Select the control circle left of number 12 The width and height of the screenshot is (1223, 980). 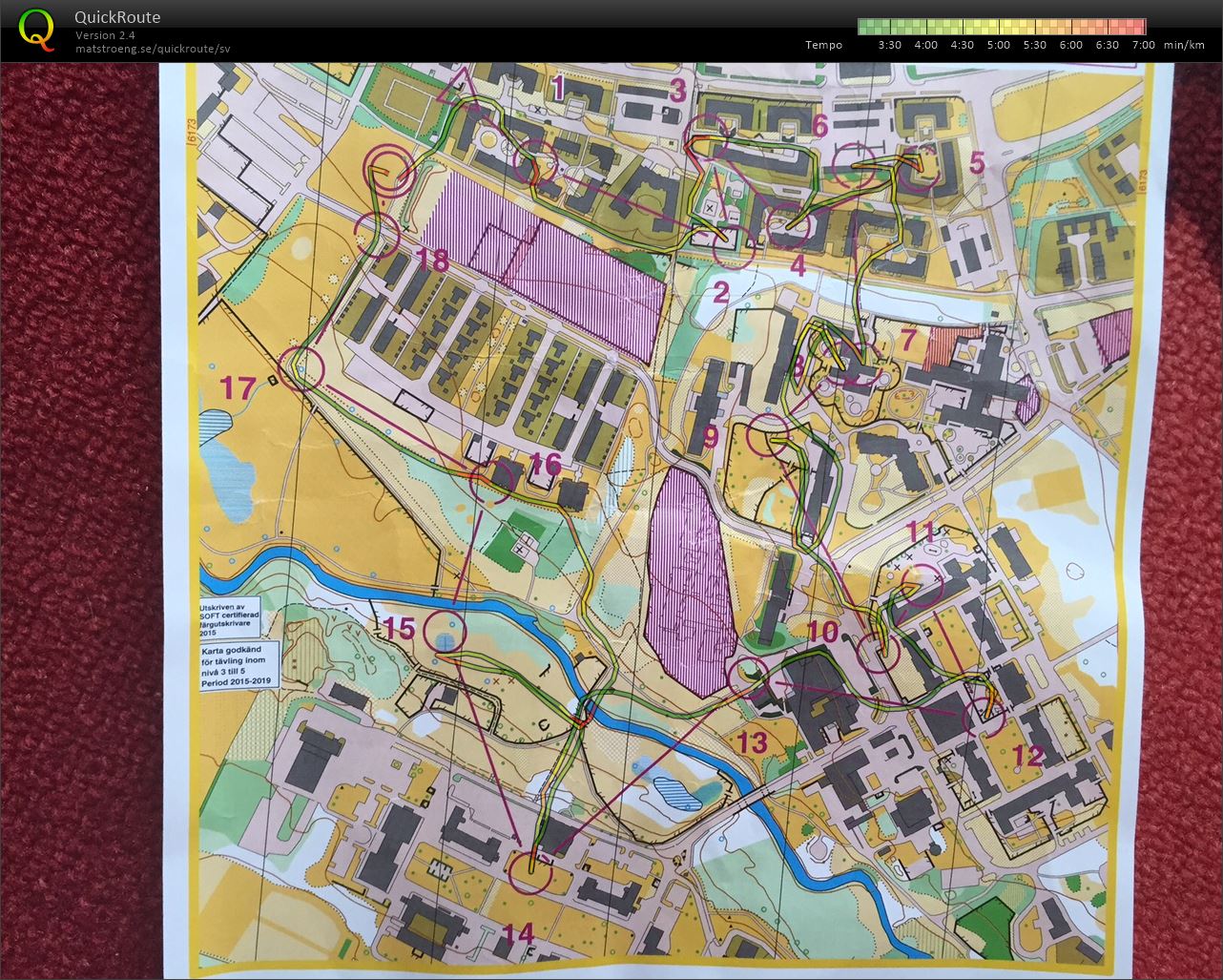click(983, 719)
